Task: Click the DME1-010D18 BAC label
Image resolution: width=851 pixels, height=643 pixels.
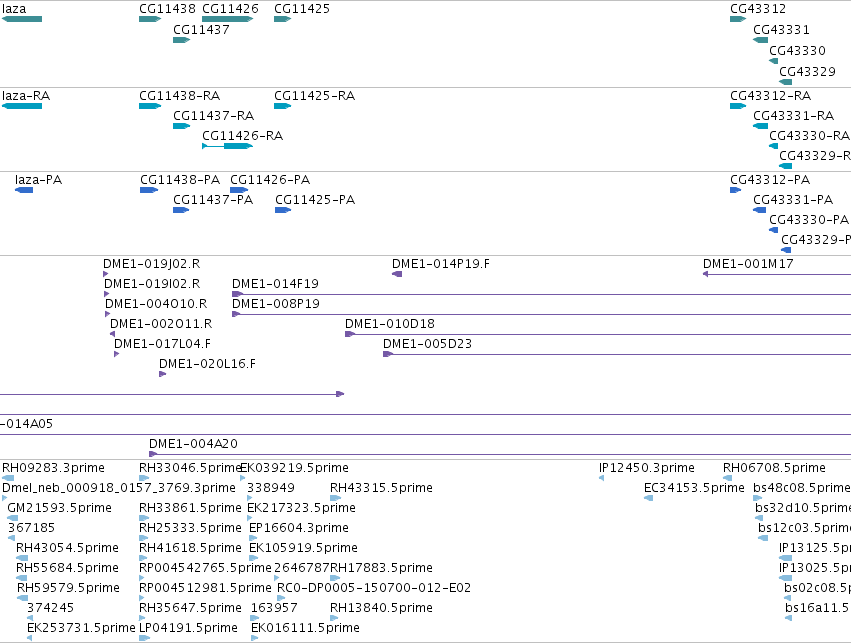Action: click(390, 324)
